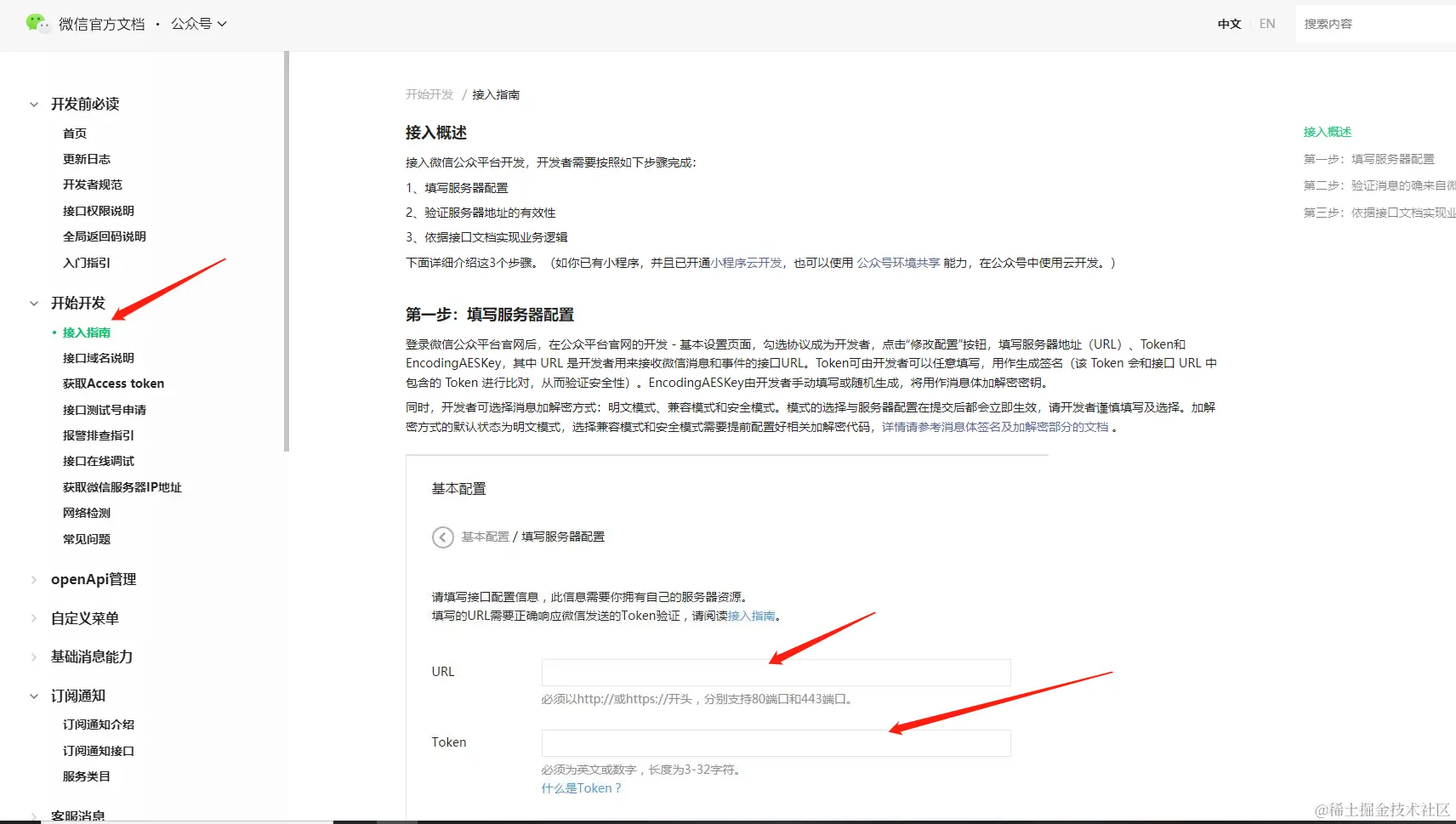Click the Token input field

point(776,743)
